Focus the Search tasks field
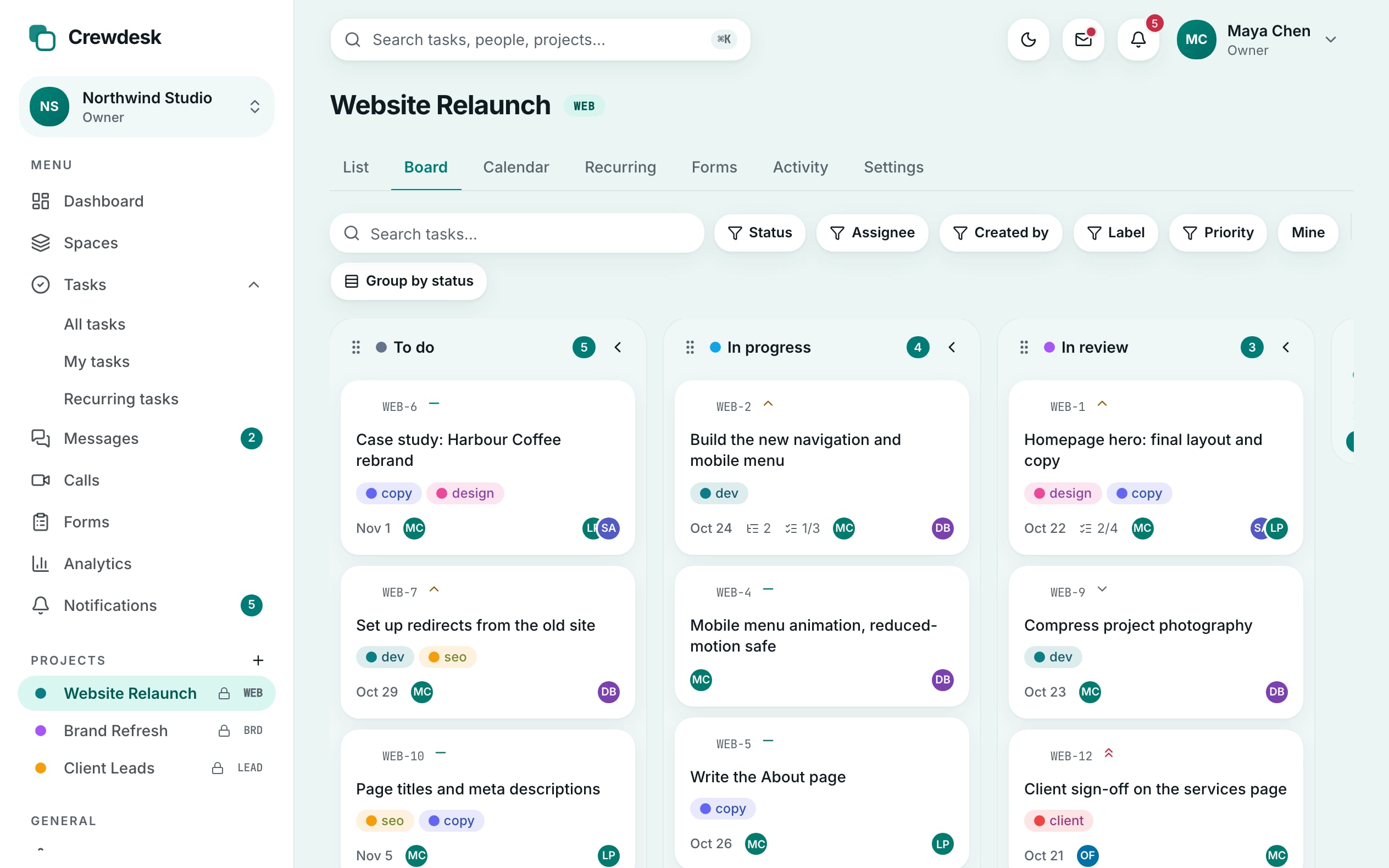The width and height of the screenshot is (1389, 868). (516, 233)
